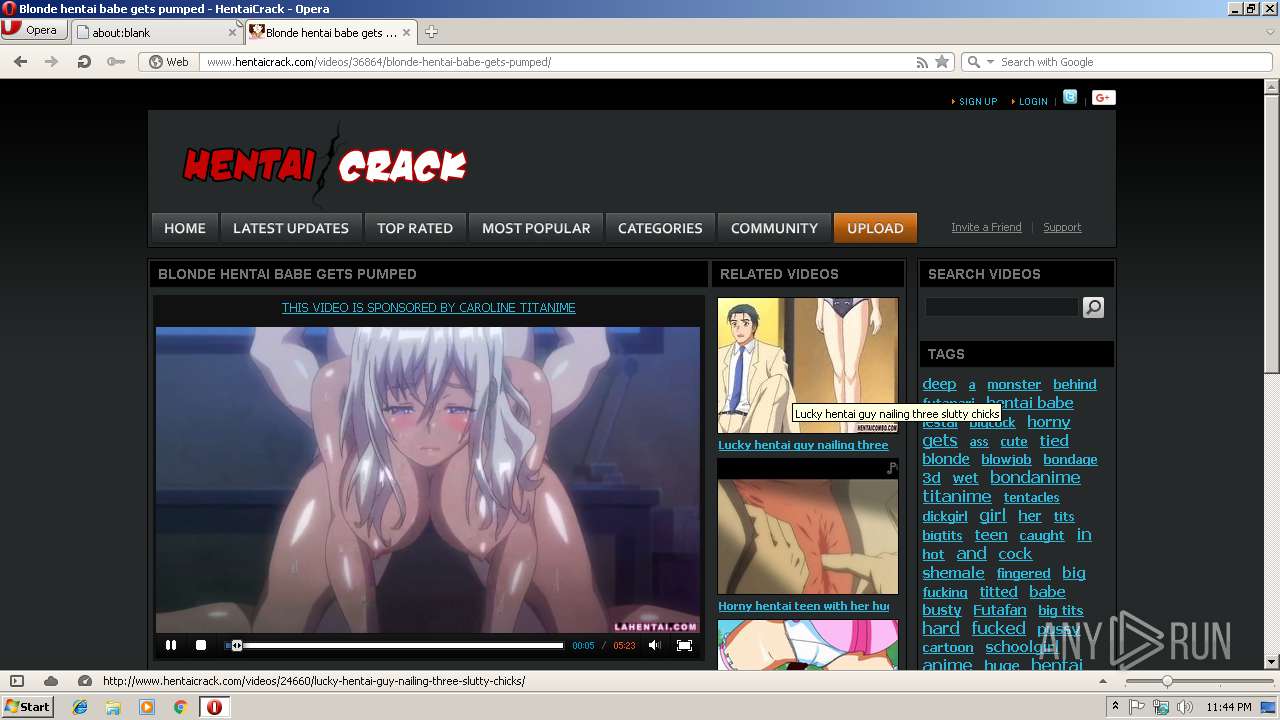
Task: Launch Google Chrome from the taskbar
Action: [180, 707]
